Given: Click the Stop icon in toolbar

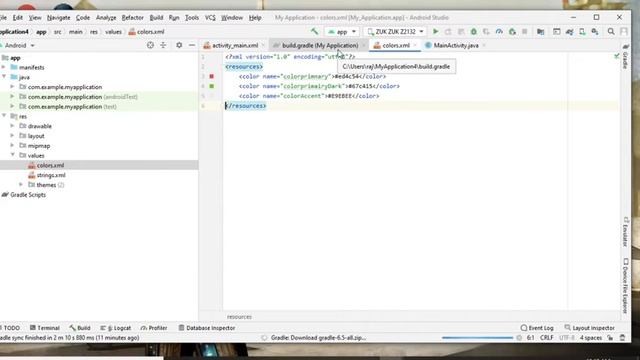Looking at the screenshot, I should point(525,31).
